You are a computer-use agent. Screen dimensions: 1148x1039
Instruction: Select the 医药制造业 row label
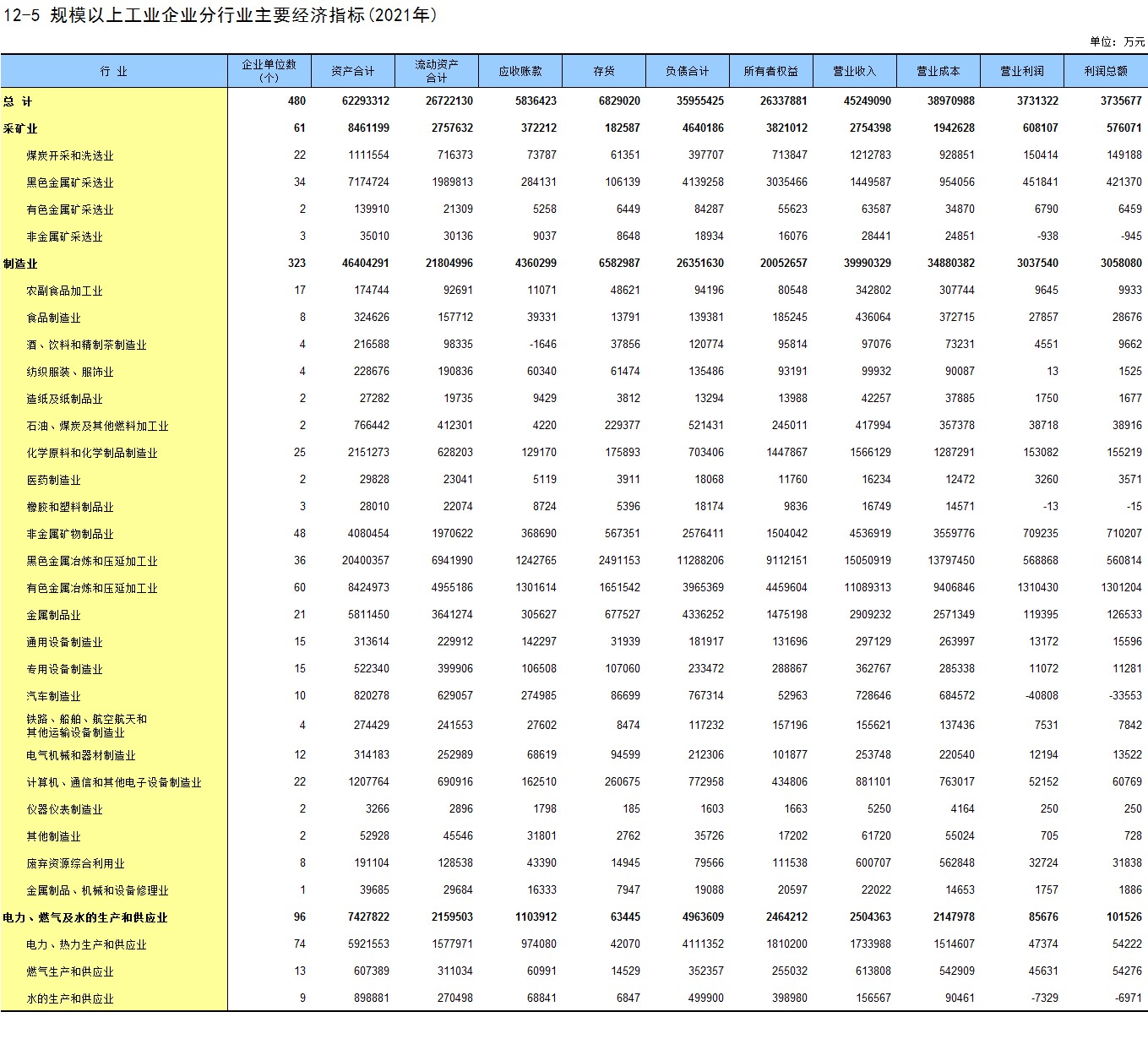click(53, 480)
